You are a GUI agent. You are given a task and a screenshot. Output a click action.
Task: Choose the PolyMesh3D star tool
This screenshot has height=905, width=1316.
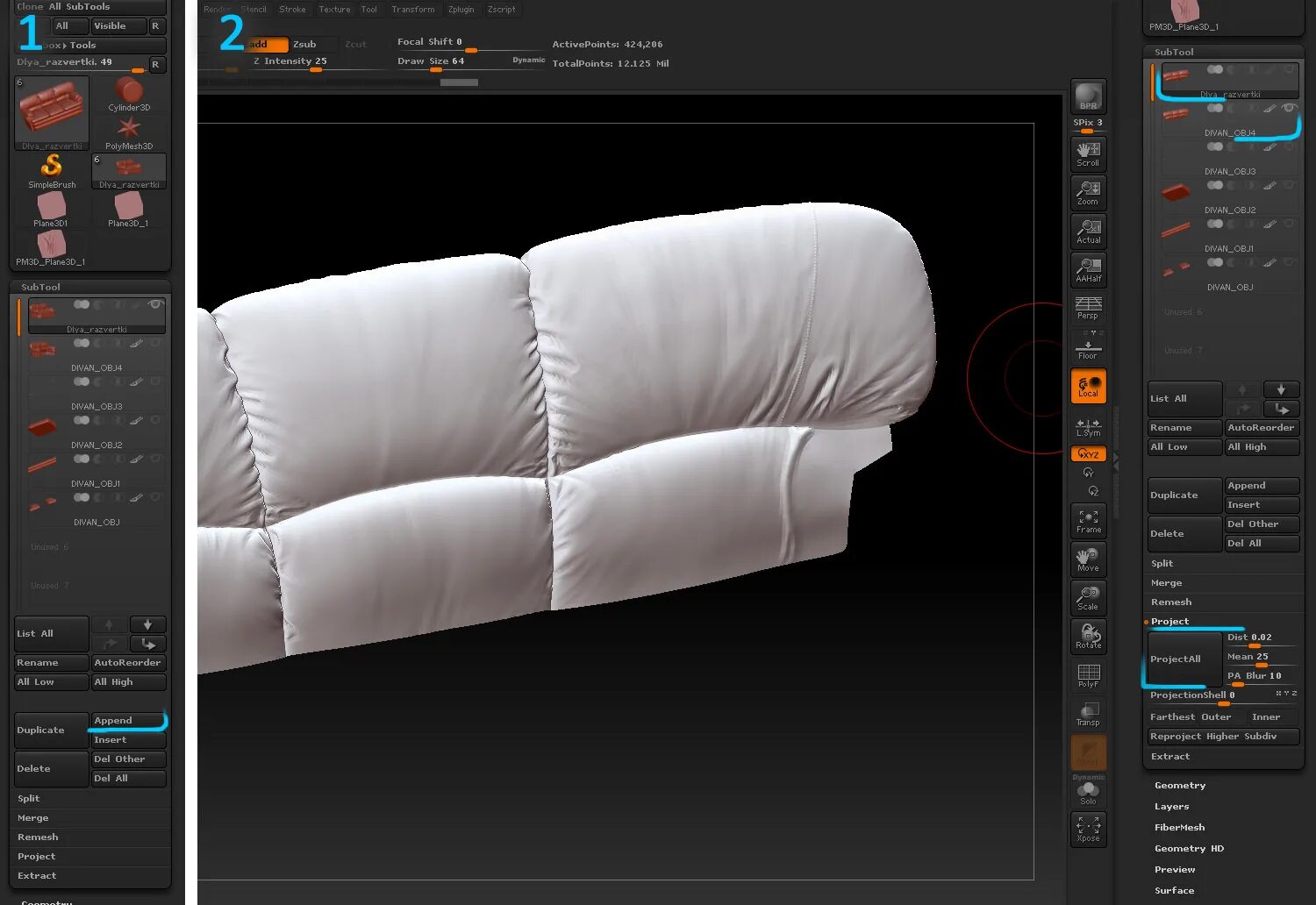click(x=129, y=133)
